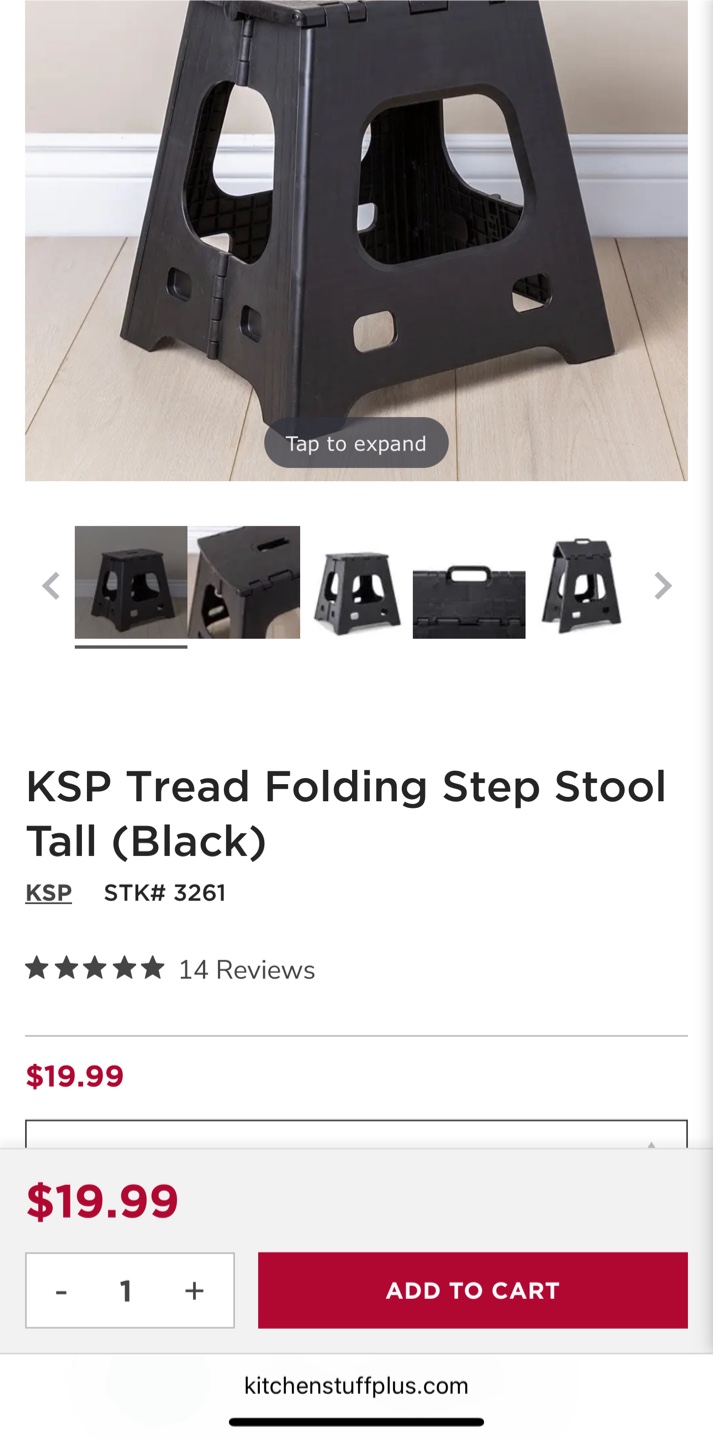
Task: Click the next thumbnails arrow
Action: pyautogui.click(x=662, y=586)
